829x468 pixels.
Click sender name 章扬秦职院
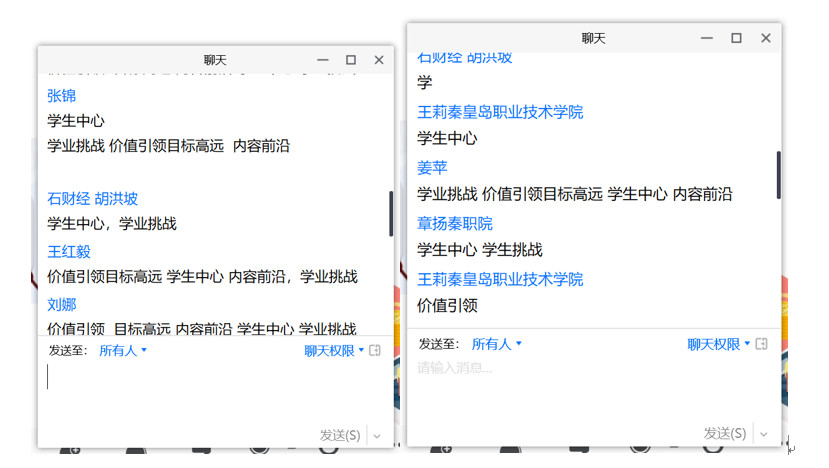454,223
